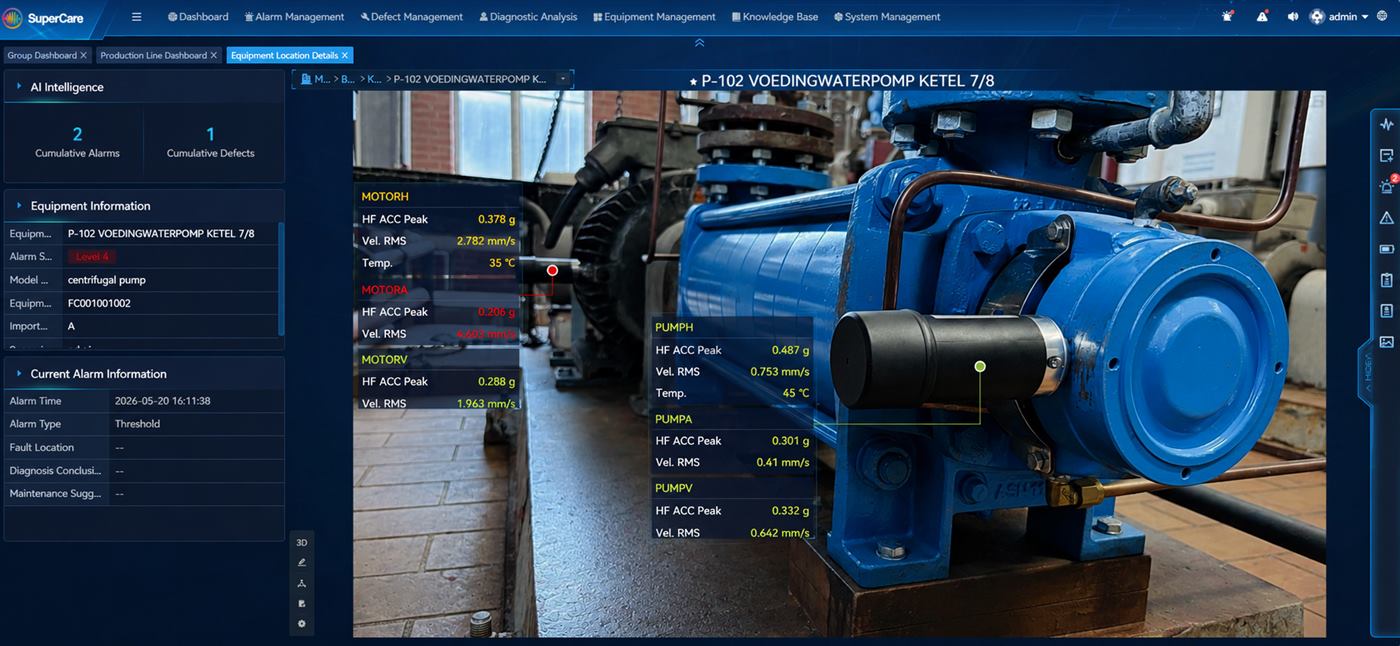The width and height of the screenshot is (1400, 646).
Task: Switch to Group Dashboard tab
Action: pos(41,56)
